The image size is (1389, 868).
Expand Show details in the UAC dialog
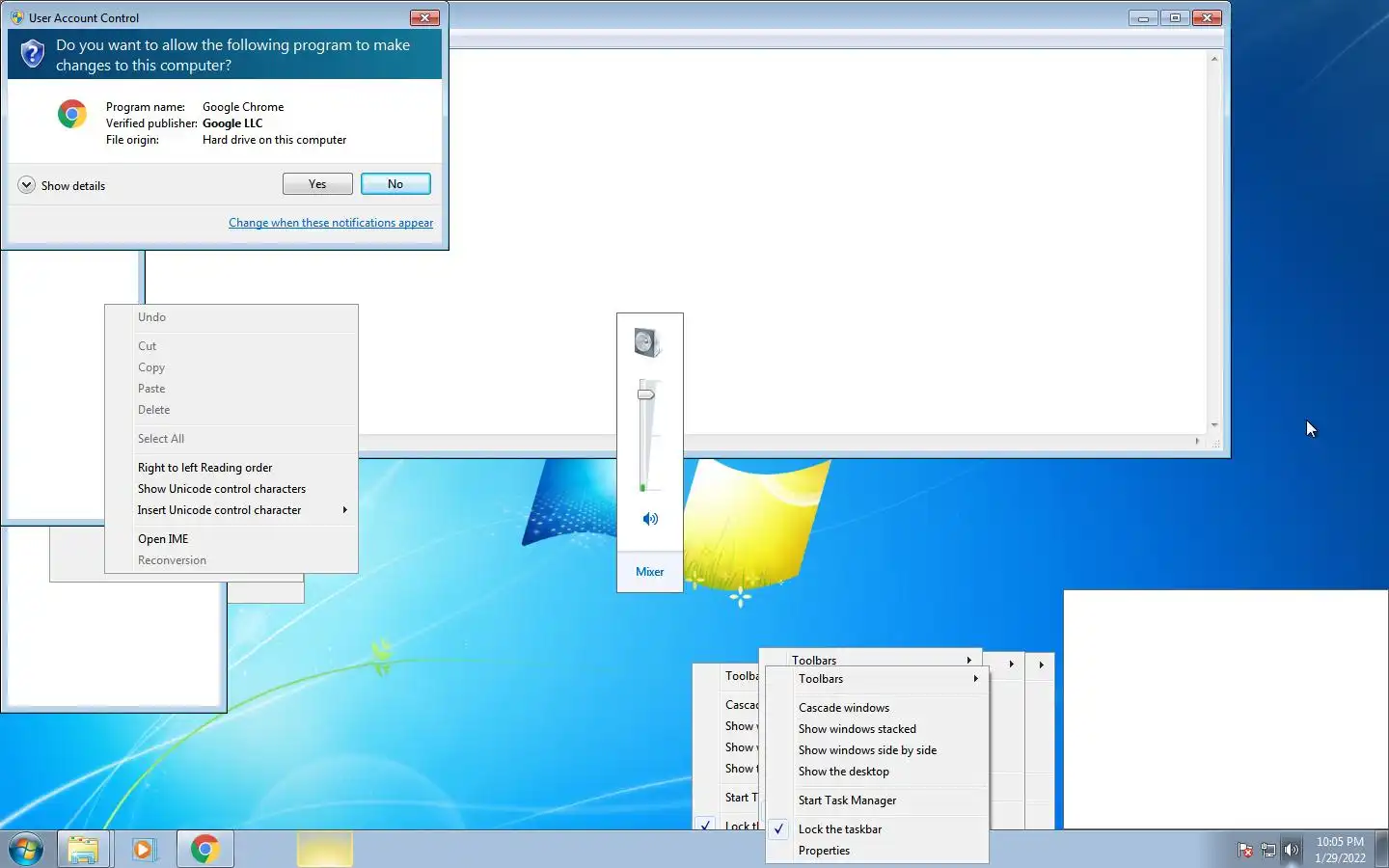click(x=62, y=185)
